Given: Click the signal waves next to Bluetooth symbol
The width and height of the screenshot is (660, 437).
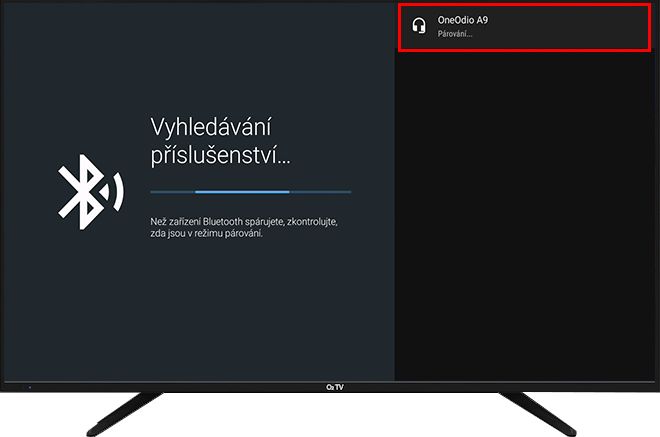Looking at the screenshot, I should (x=116, y=190).
